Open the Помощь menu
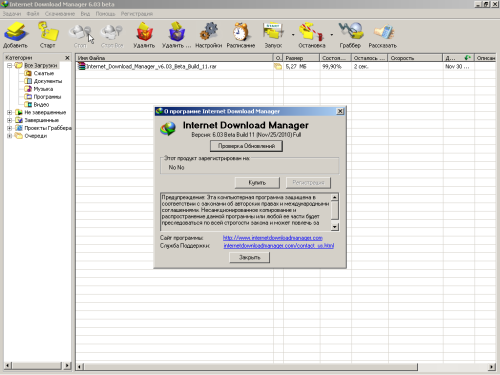The width and height of the screenshot is (500, 375). [105, 14]
